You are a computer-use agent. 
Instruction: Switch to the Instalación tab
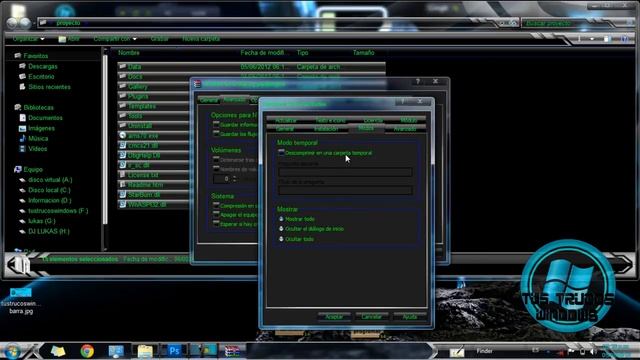[326, 129]
